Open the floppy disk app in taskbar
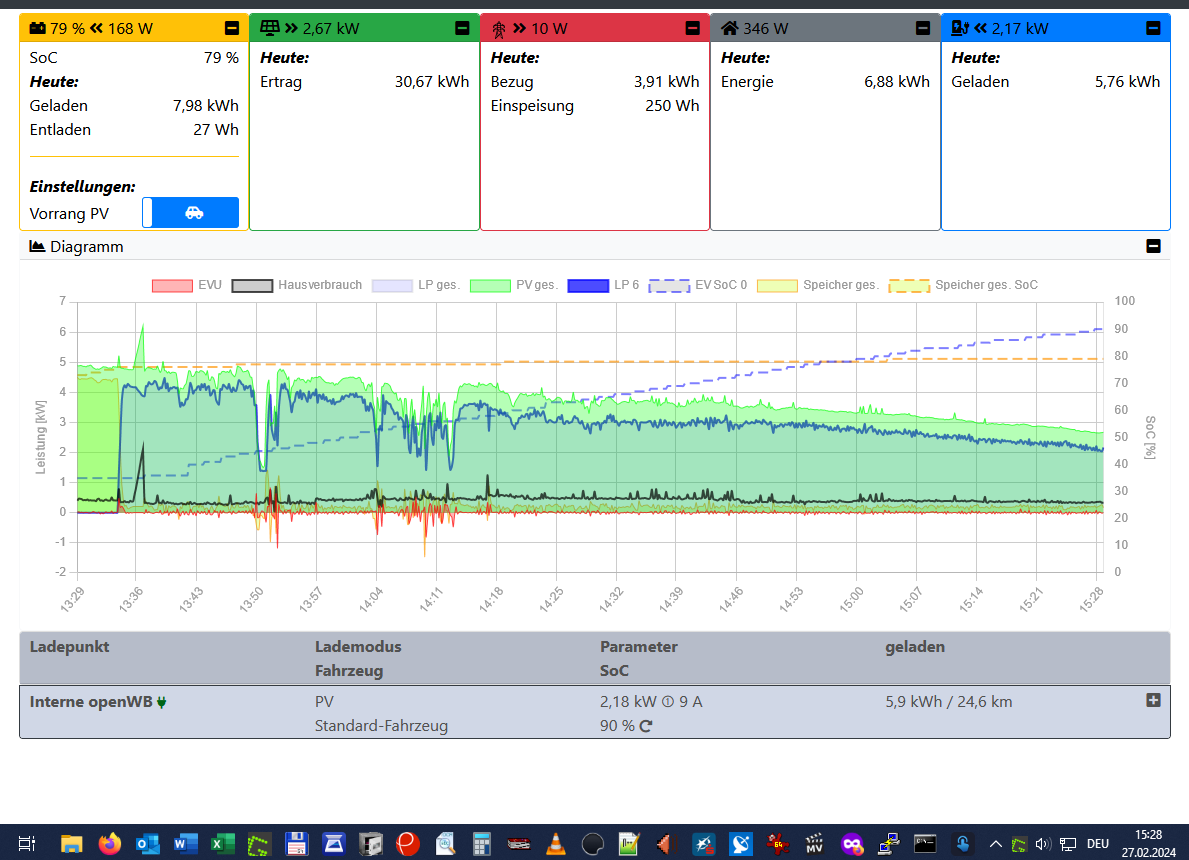 296,843
